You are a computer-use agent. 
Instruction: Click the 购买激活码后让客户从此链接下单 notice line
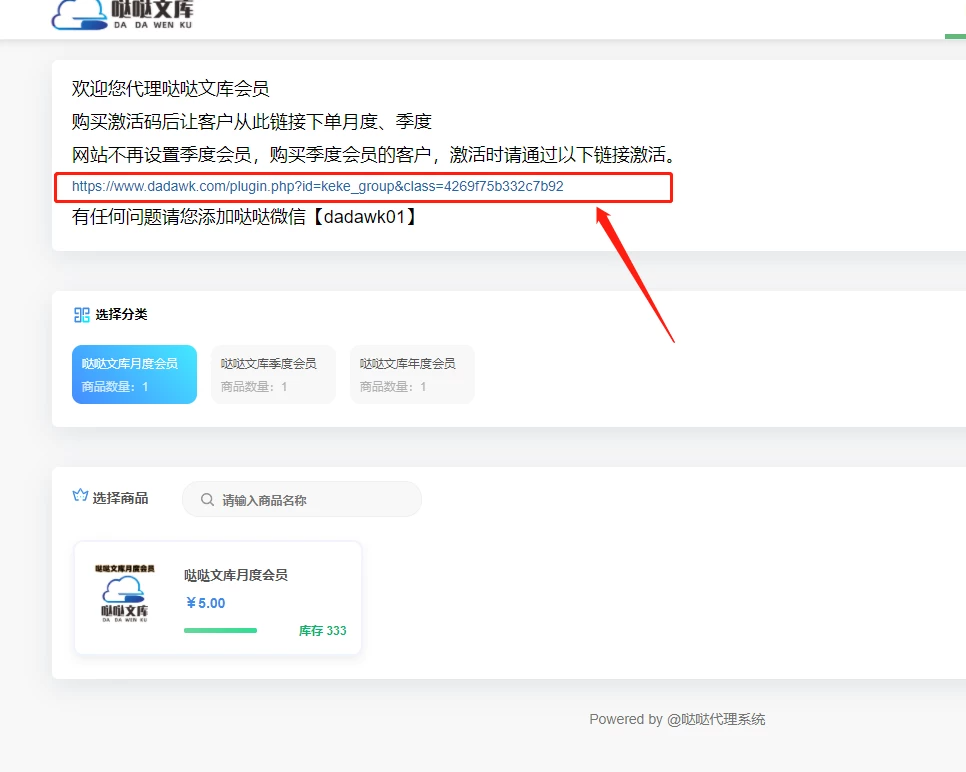(251, 122)
